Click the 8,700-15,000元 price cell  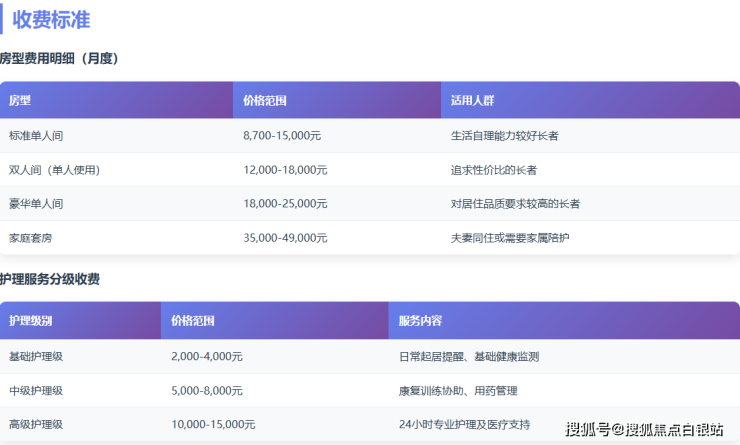[282, 135]
